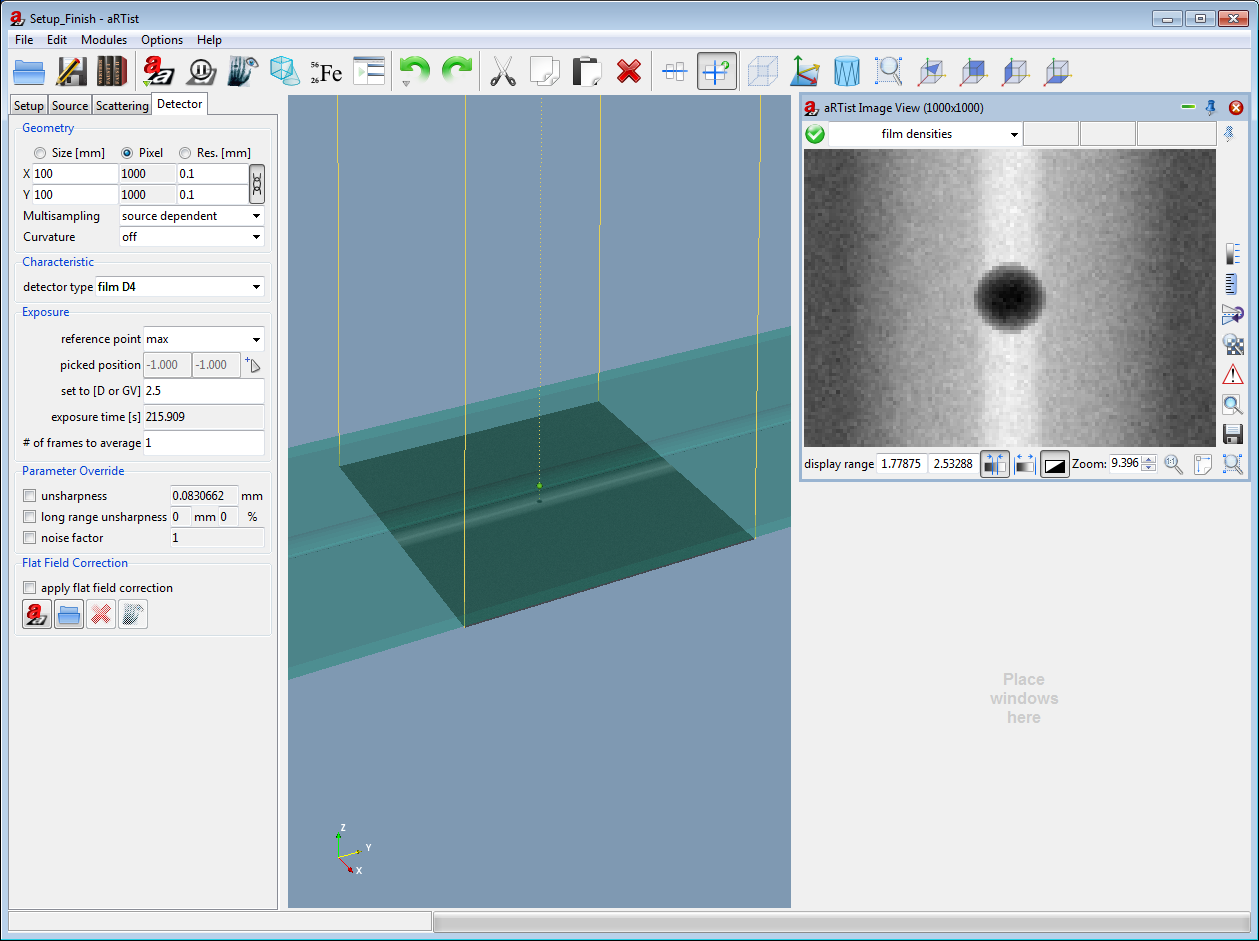The image size is (1259, 941).
Task: Toggle the coordinate axes display icon
Action: [805, 72]
